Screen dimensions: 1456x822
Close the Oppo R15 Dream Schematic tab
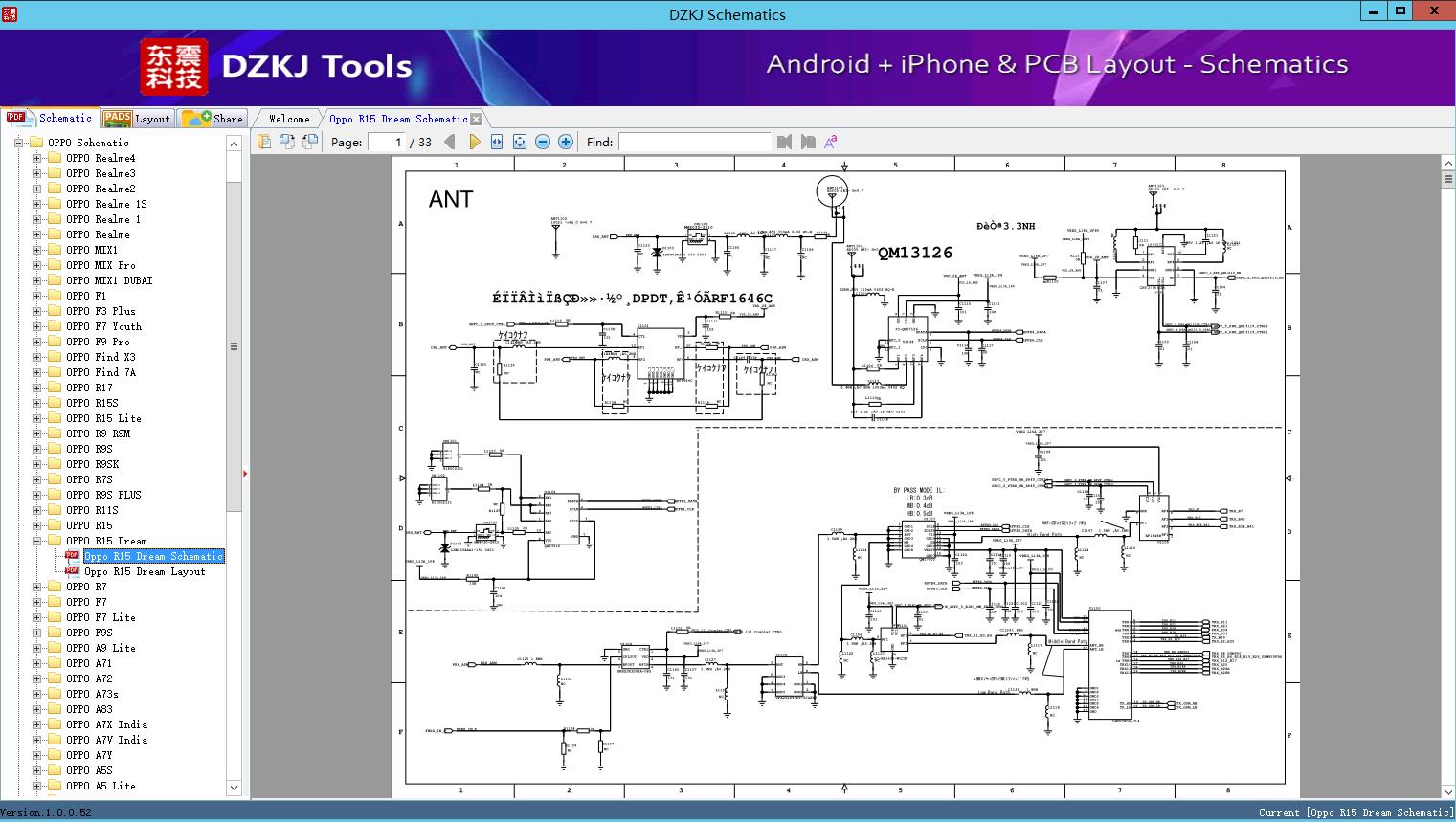[x=477, y=120]
